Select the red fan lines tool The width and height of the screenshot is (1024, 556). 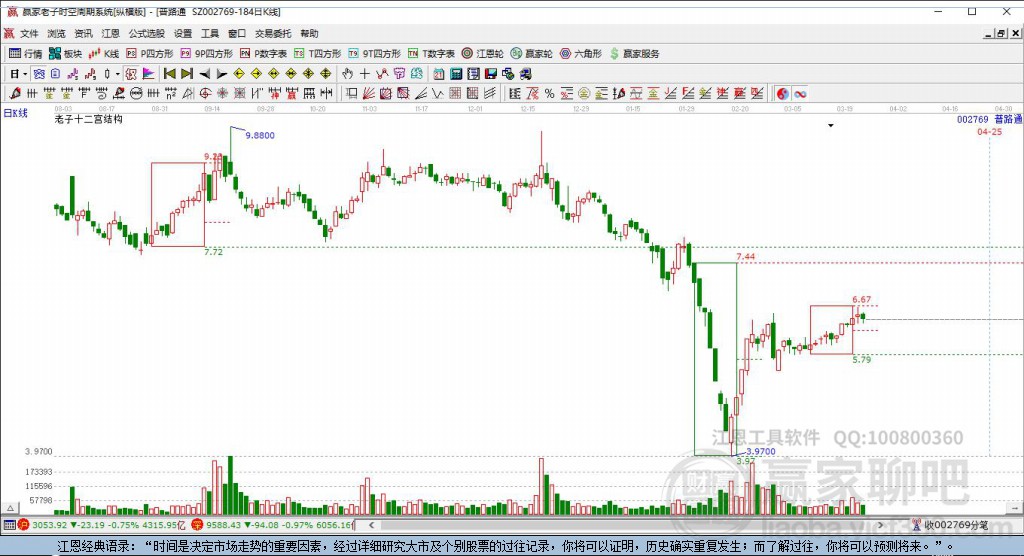368,93
